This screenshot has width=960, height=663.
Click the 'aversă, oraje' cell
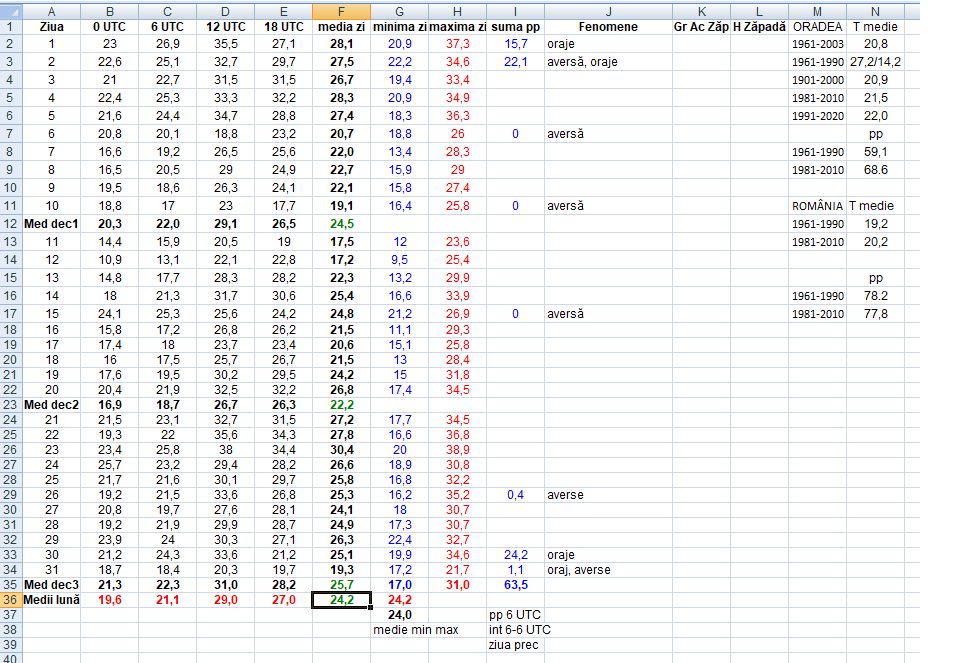coord(608,62)
